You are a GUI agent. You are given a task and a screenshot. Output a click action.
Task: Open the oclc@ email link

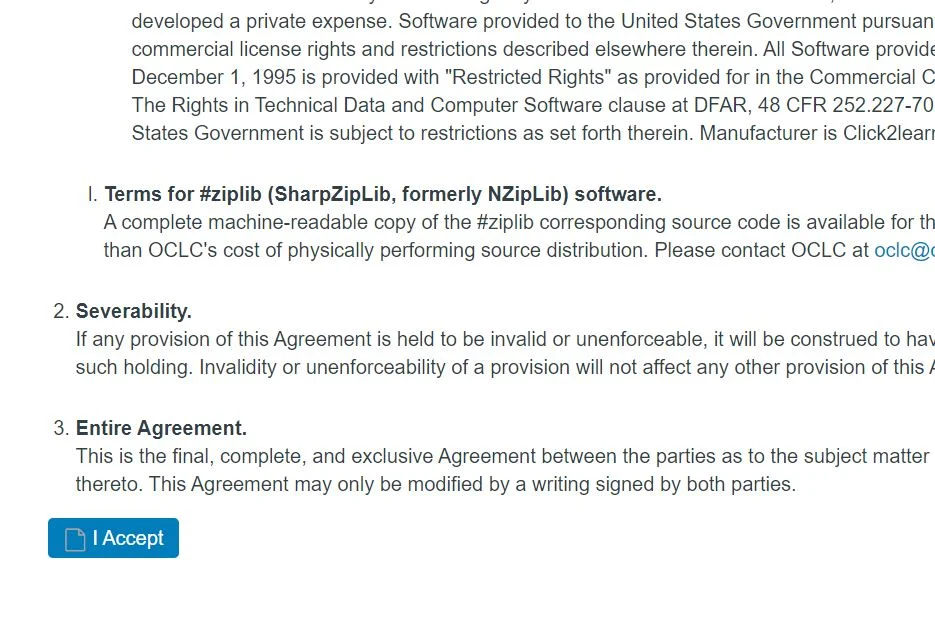[904, 250]
